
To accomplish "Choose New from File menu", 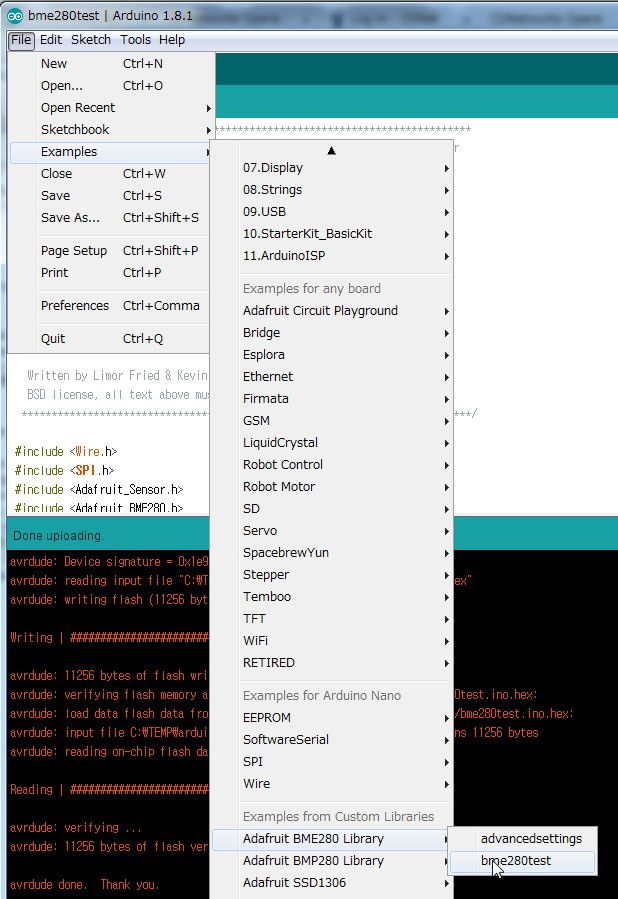I will coord(111,64).
